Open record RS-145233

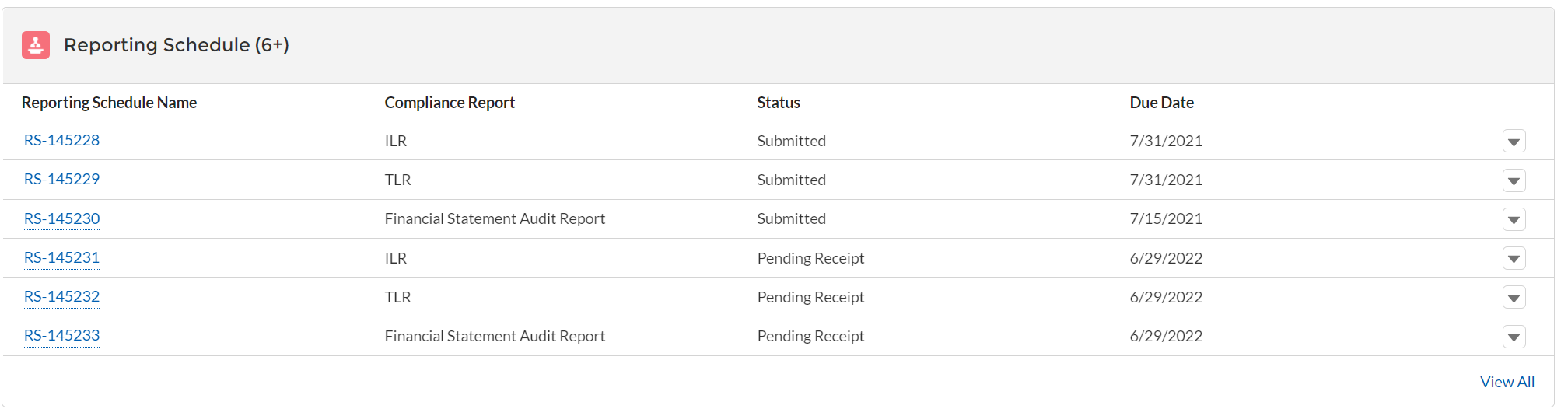tap(61, 335)
